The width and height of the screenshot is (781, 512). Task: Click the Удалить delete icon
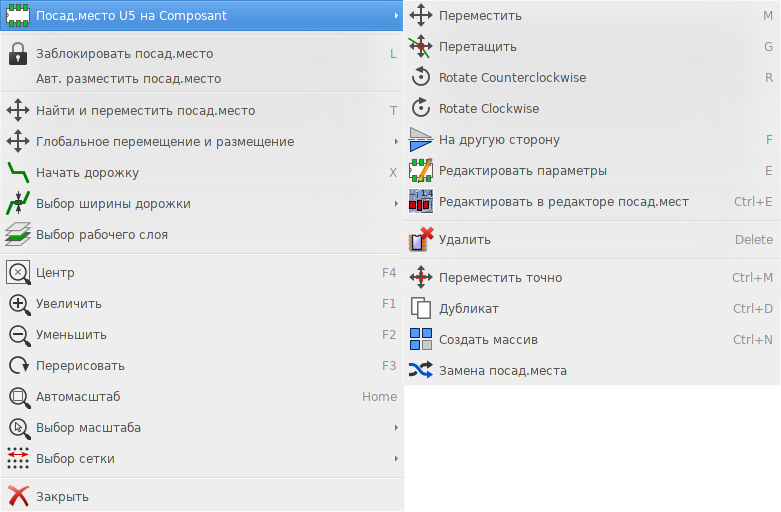(x=421, y=239)
